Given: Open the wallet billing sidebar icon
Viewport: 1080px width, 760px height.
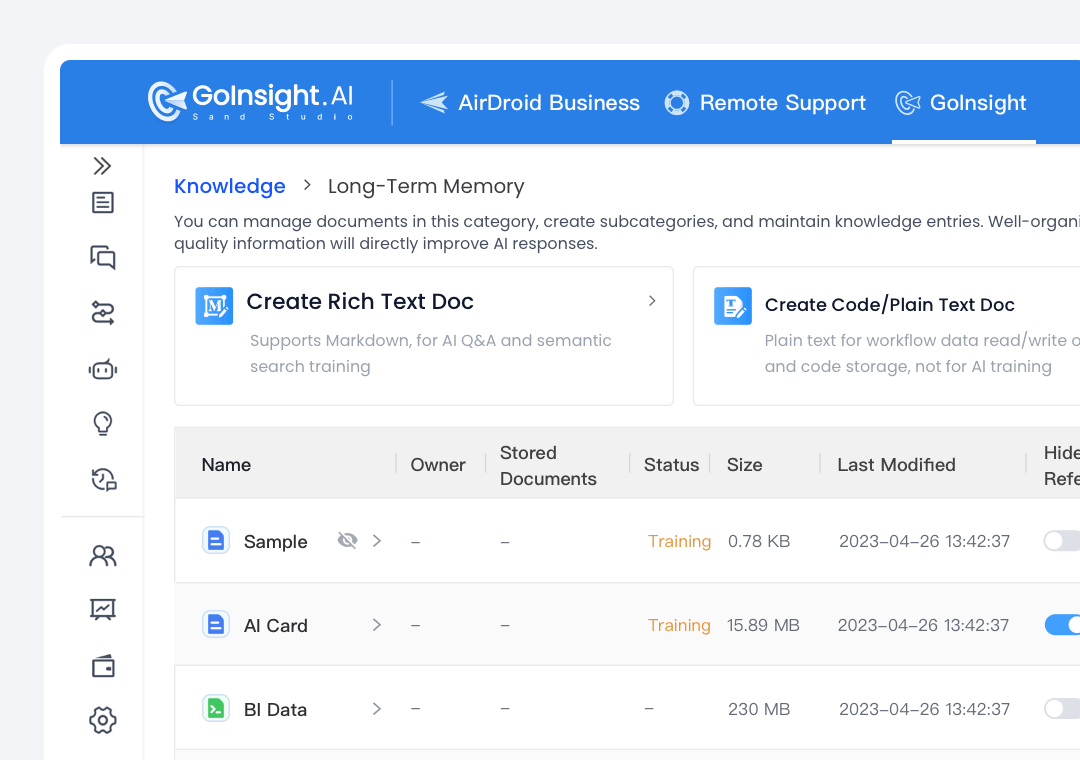Looking at the screenshot, I should pos(102,666).
